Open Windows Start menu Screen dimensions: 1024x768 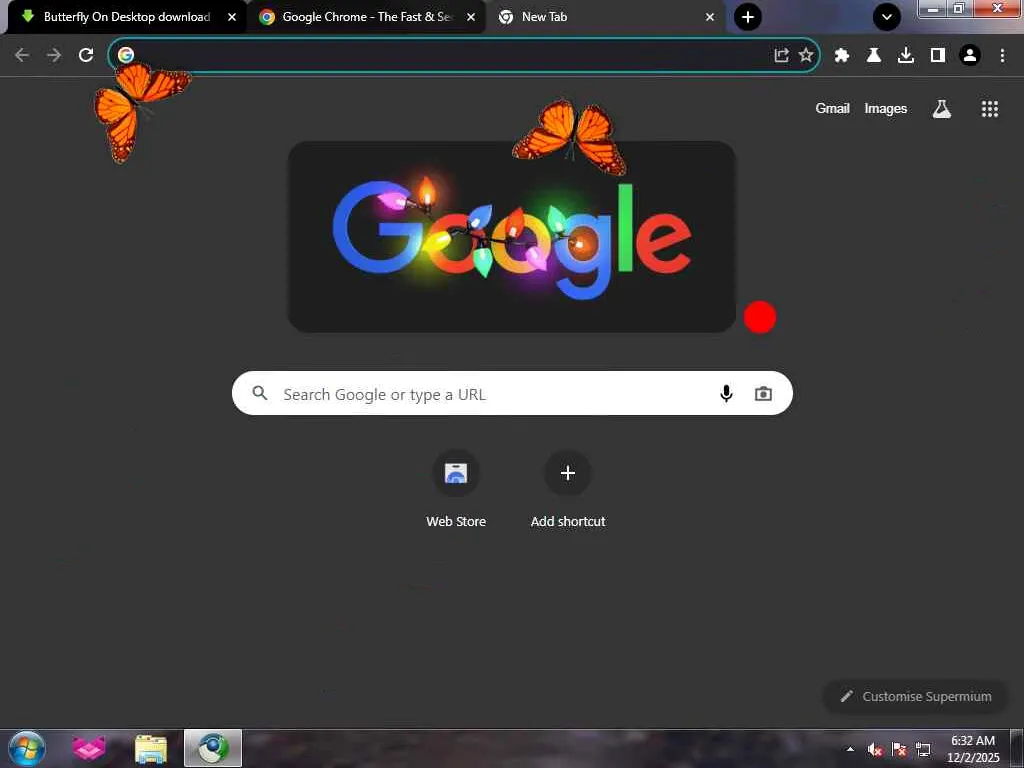coord(27,748)
